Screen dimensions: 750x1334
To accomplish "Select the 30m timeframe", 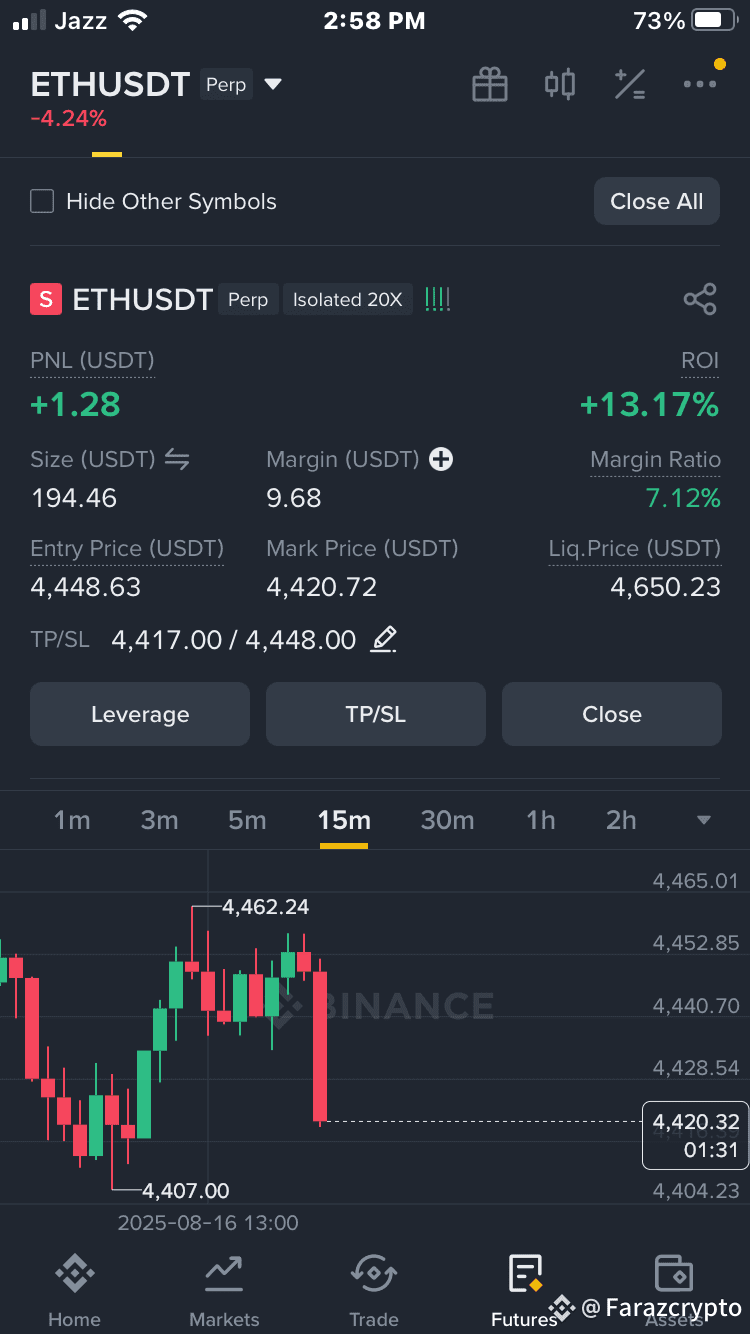I will point(447,820).
